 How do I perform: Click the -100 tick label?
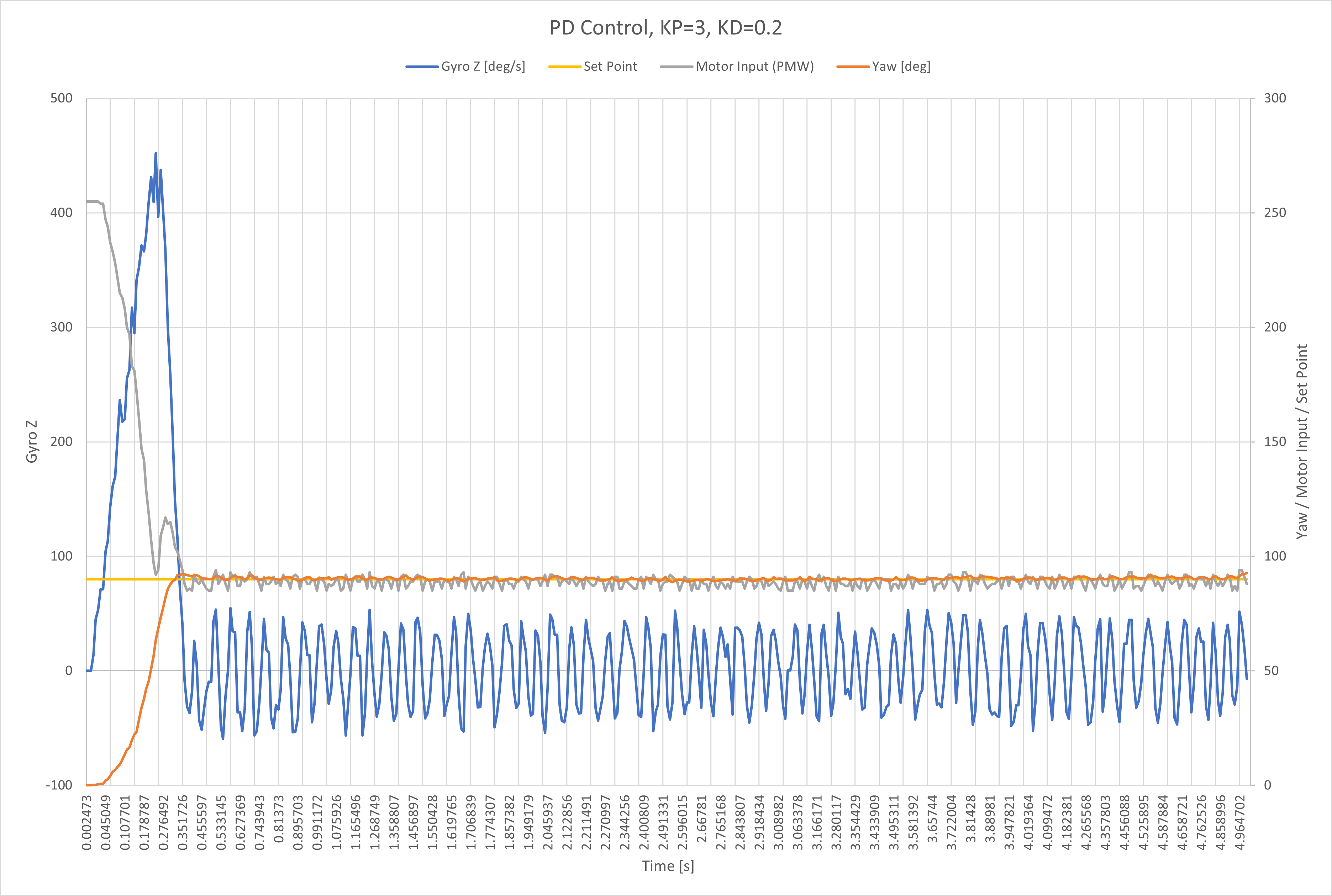coord(59,785)
